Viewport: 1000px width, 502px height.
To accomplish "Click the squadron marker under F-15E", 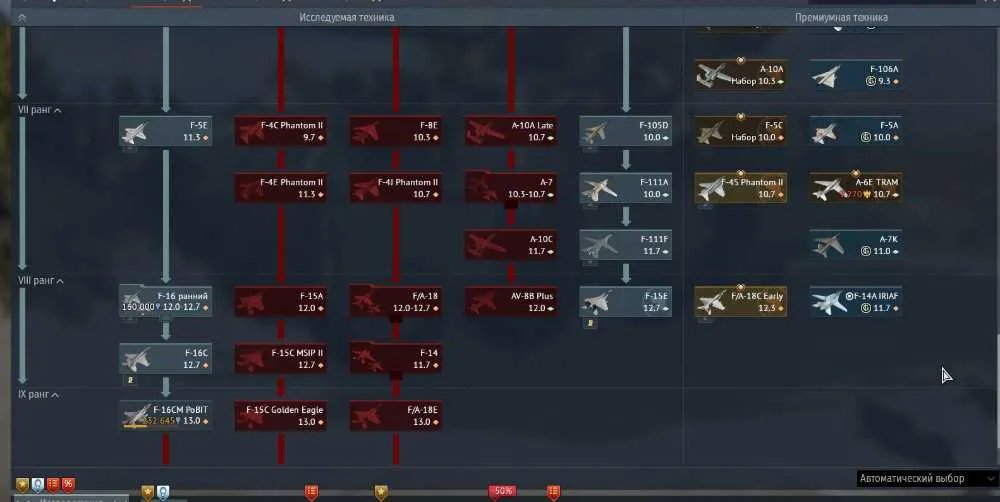I will tap(591, 323).
